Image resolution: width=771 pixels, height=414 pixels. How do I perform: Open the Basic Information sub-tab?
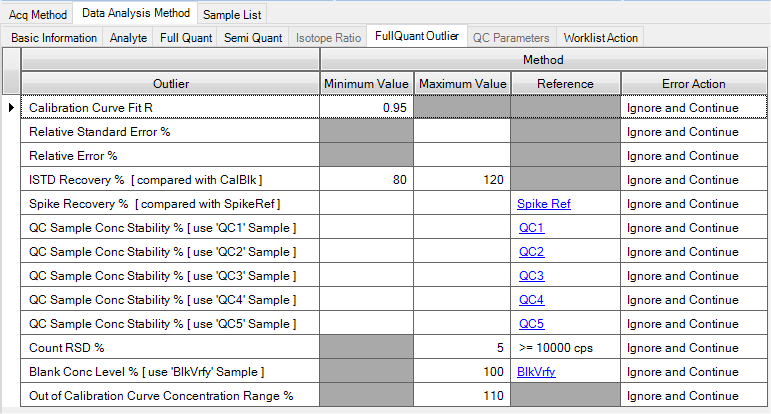pos(54,38)
